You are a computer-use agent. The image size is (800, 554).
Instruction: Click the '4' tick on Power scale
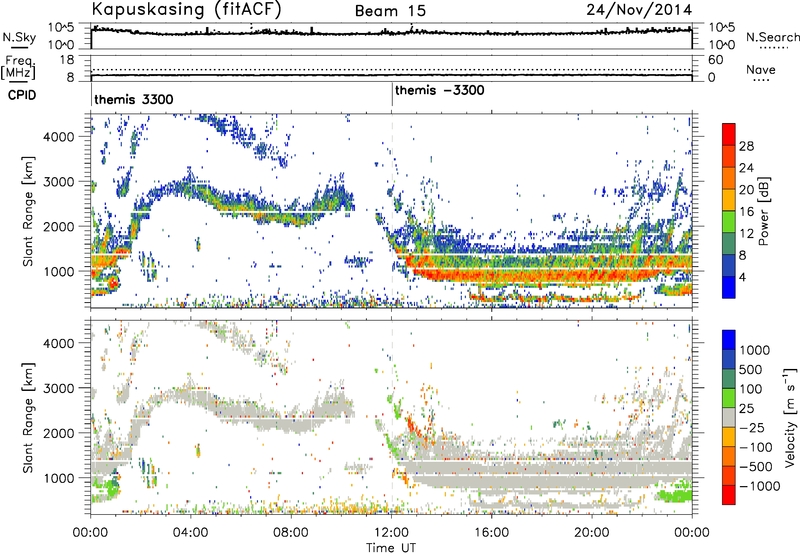coord(742,277)
